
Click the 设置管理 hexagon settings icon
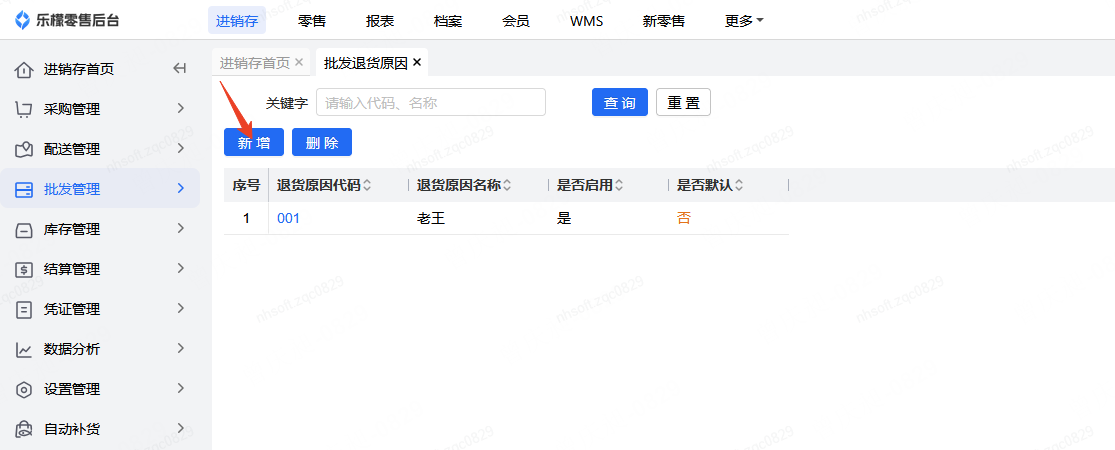tap(24, 390)
